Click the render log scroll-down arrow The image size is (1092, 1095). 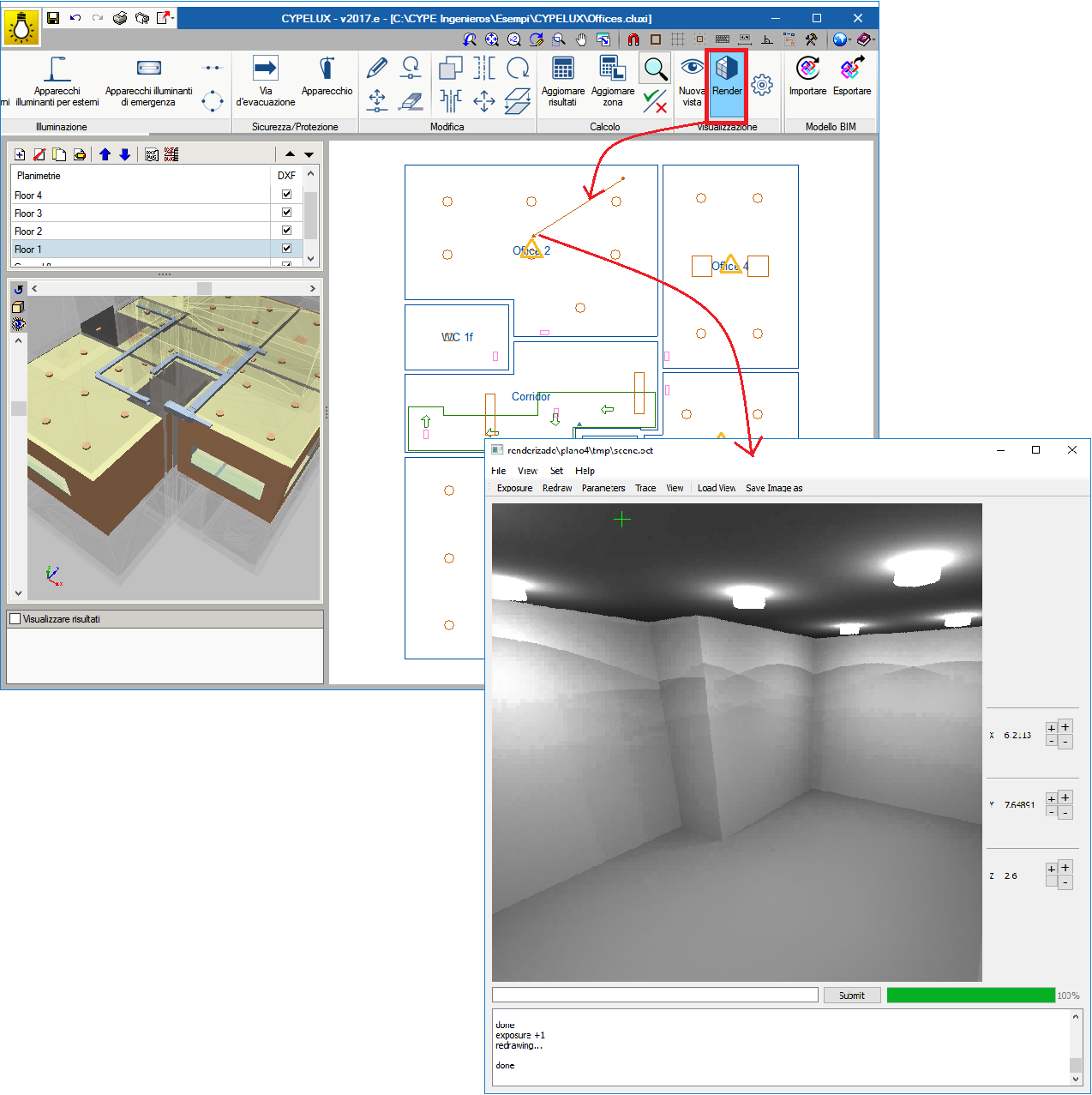(1076, 1080)
